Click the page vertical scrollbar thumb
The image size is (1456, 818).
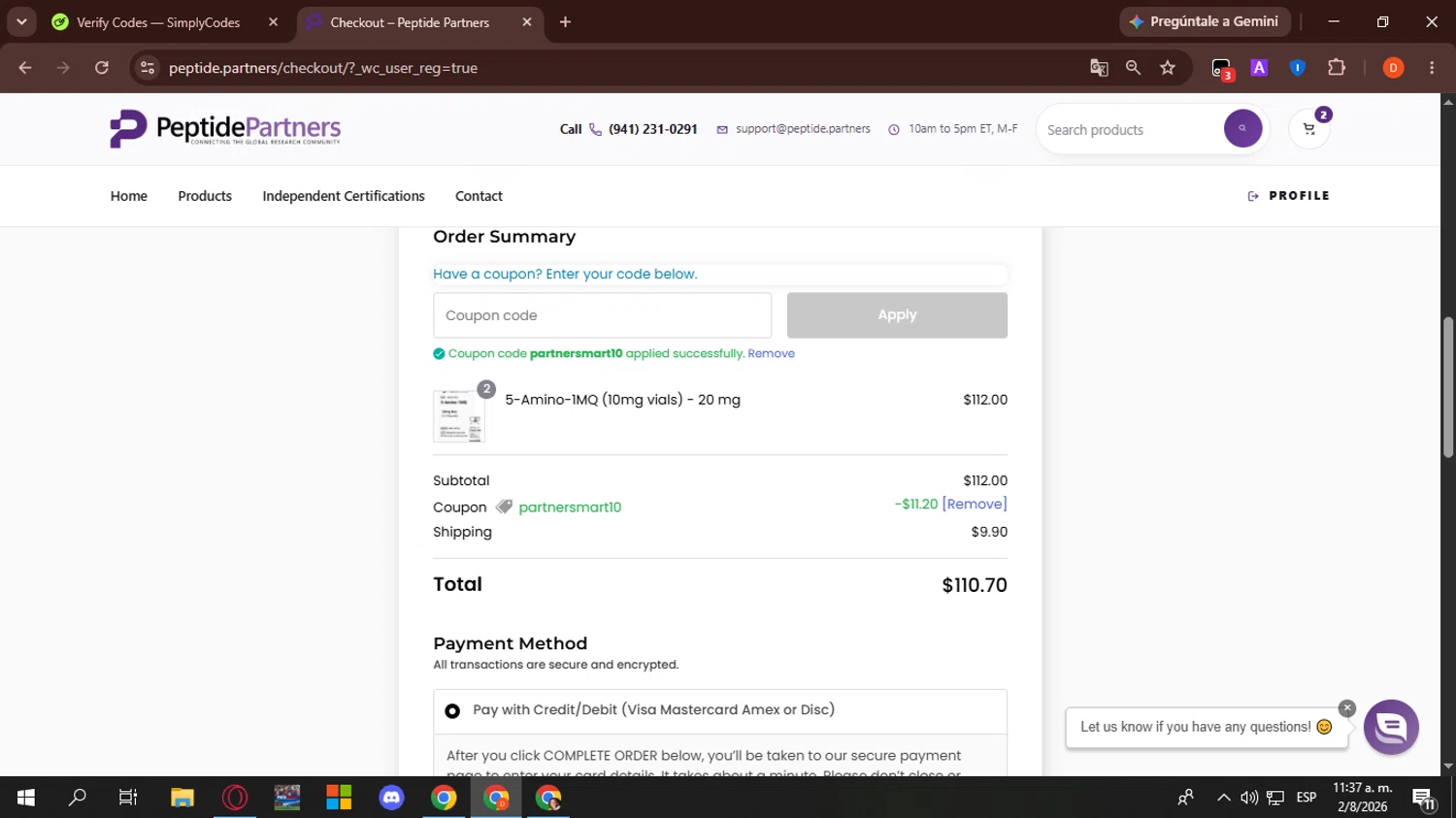[x=1448, y=386]
